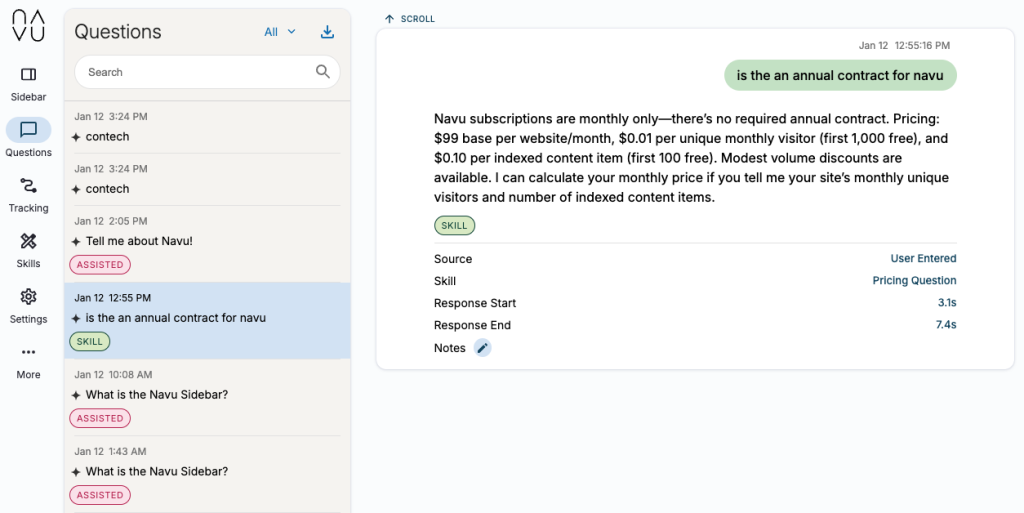
Task: Open the Tracking route icon
Action: coord(28,186)
